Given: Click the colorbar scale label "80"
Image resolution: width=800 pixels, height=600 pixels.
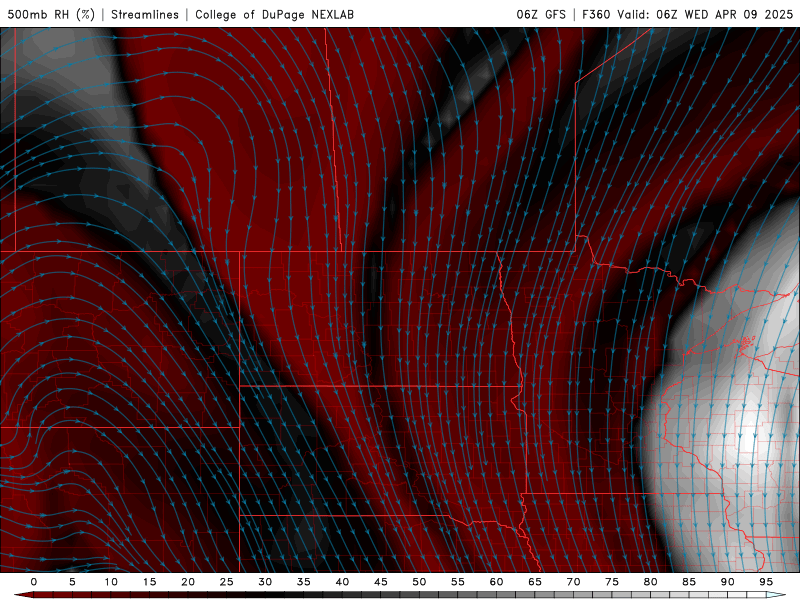Looking at the screenshot, I should click(651, 582).
